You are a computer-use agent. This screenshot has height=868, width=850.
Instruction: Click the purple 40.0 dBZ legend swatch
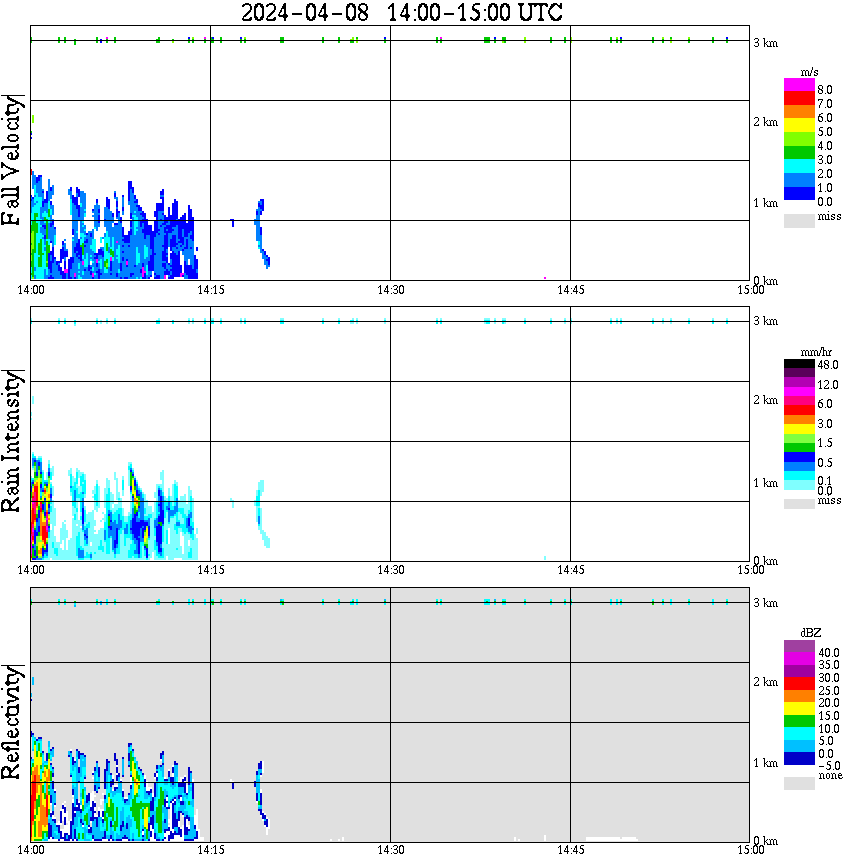point(799,646)
